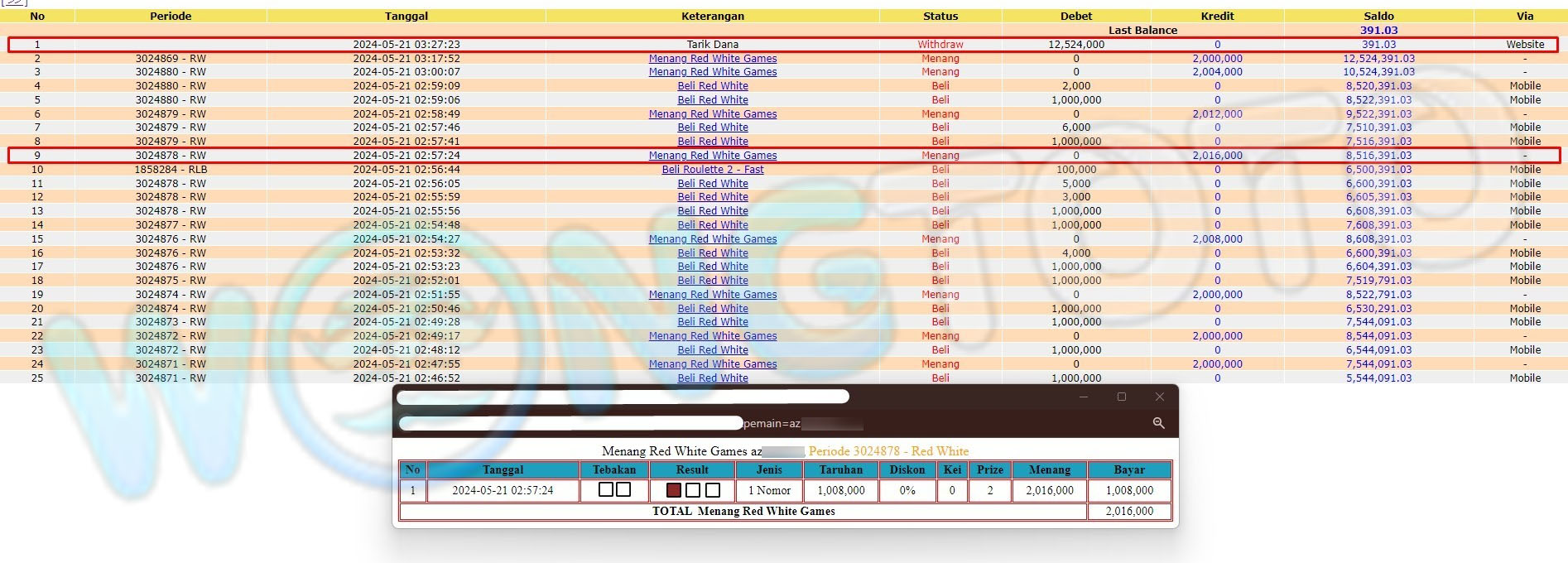Click the Taruhan header in popup table
The image size is (1568, 563).
(x=840, y=469)
